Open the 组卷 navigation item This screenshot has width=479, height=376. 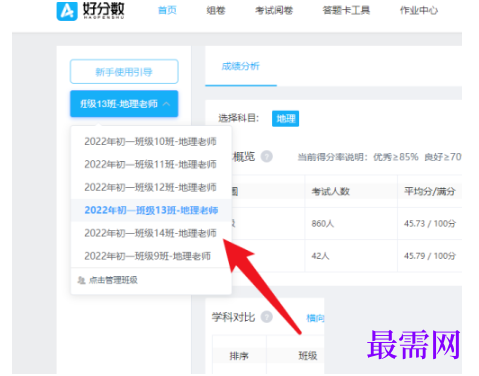point(216,11)
